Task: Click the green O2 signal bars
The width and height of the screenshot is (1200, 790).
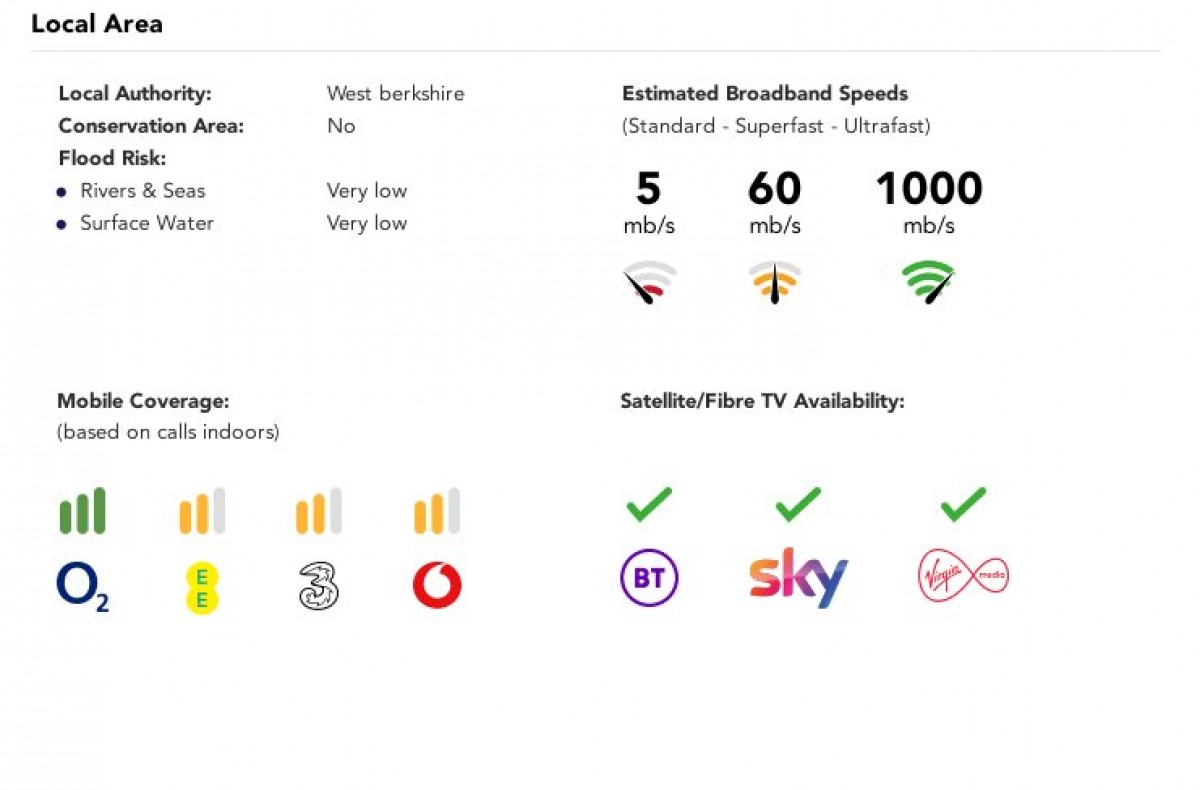Action: point(82,511)
